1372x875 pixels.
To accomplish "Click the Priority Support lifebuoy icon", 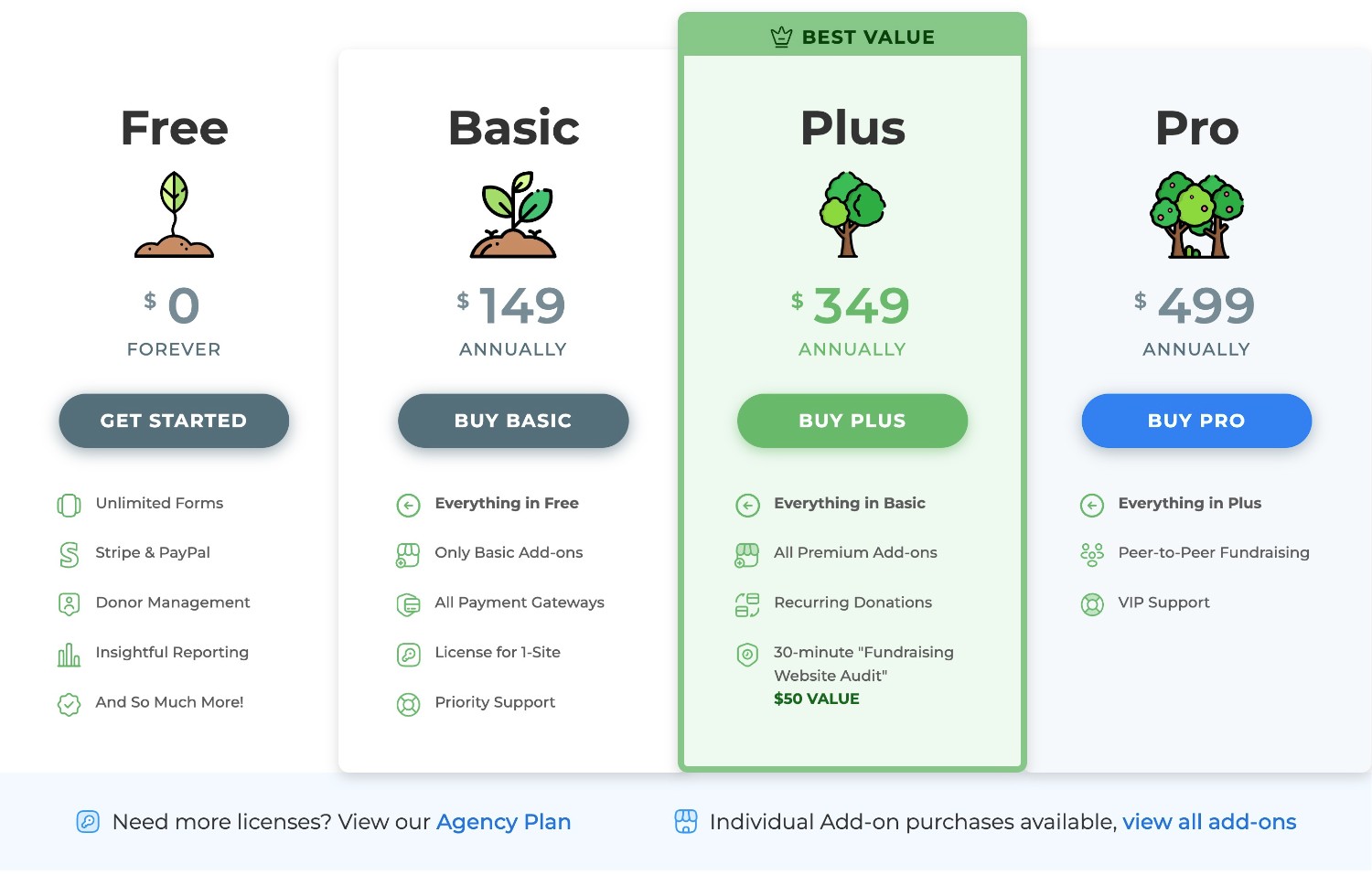I will point(408,704).
